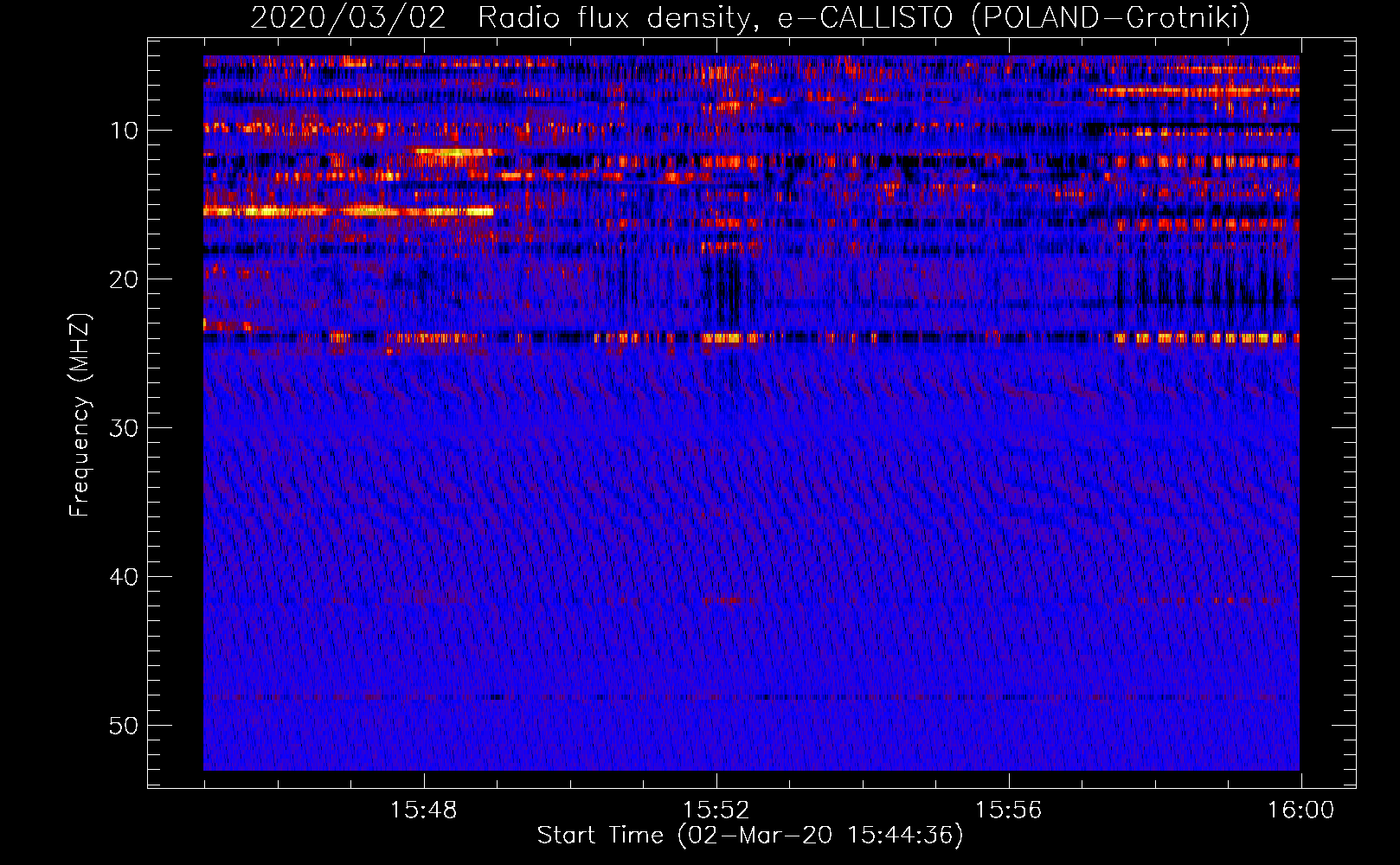Click the 40 MHz frequency tick label
The height and width of the screenshot is (865, 1400).
coord(124,577)
